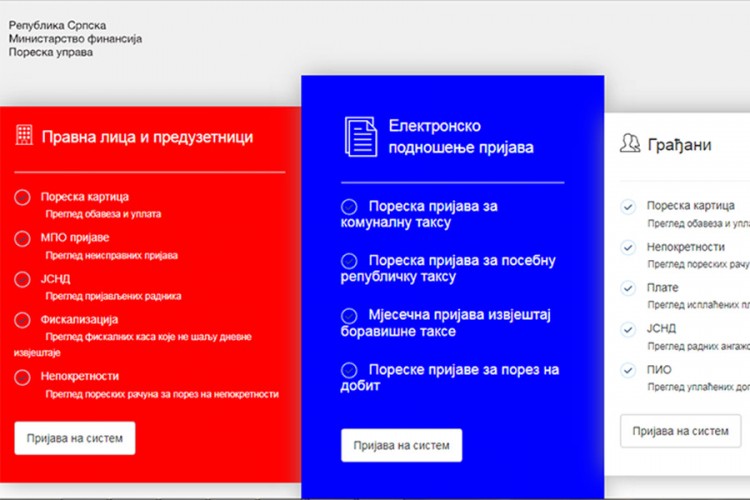This screenshot has height=500, width=750.
Task: Select МПО пријаве item
Action: (x=75, y=238)
